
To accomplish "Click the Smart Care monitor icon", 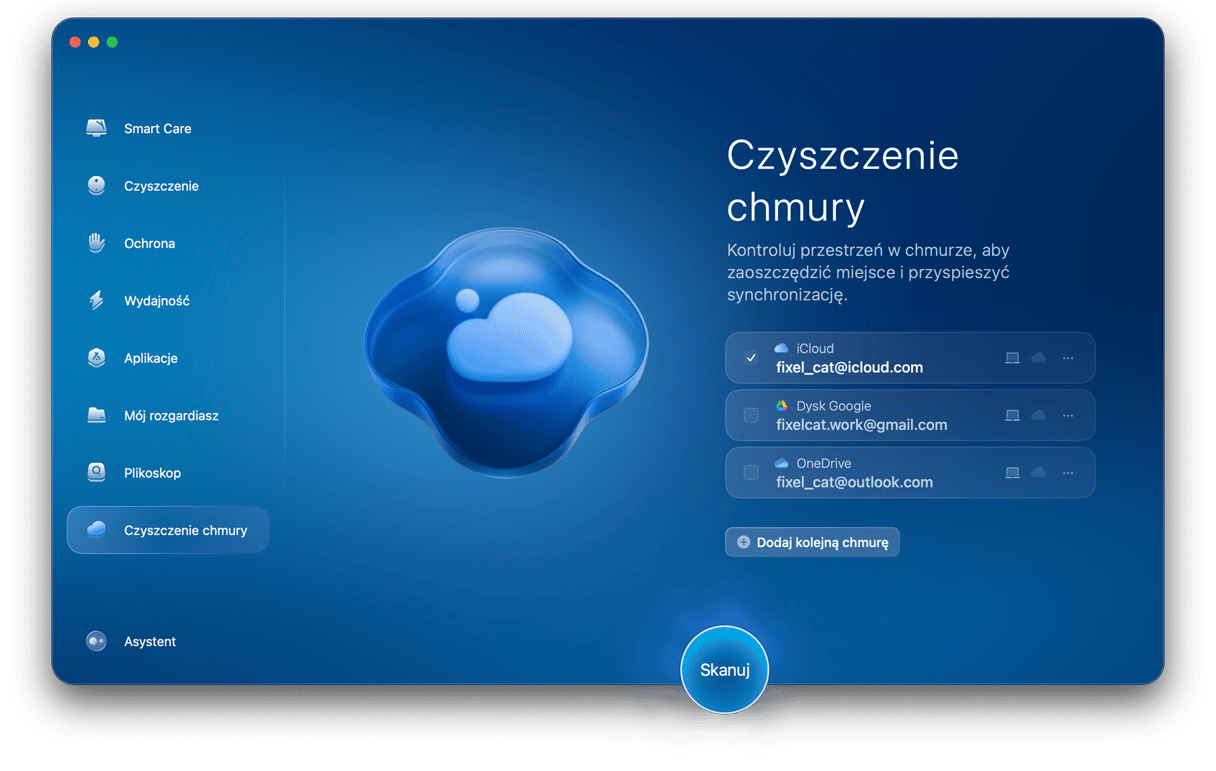I will click(x=96, y=128).
